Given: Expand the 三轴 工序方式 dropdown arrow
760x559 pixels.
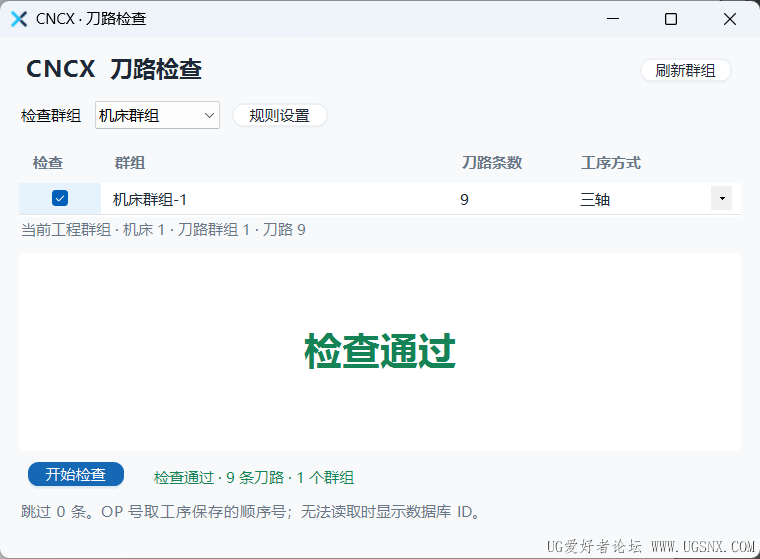Looking at the screenshot, I should (721, 198).
